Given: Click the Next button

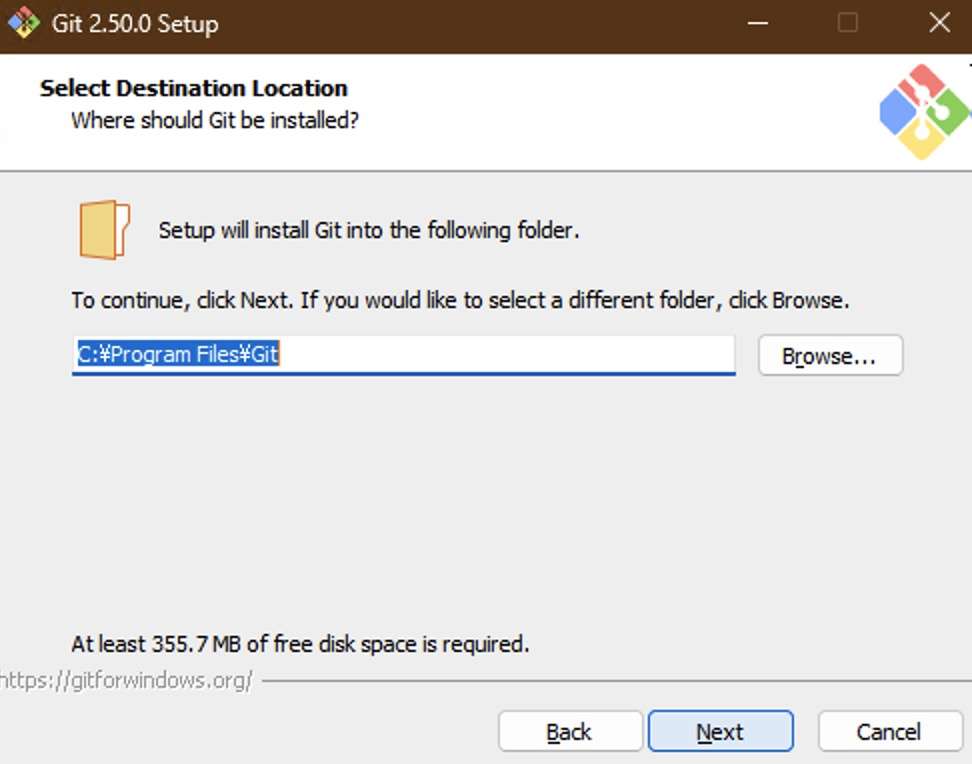Looking at the screenshot, I should tap(720, 731).
